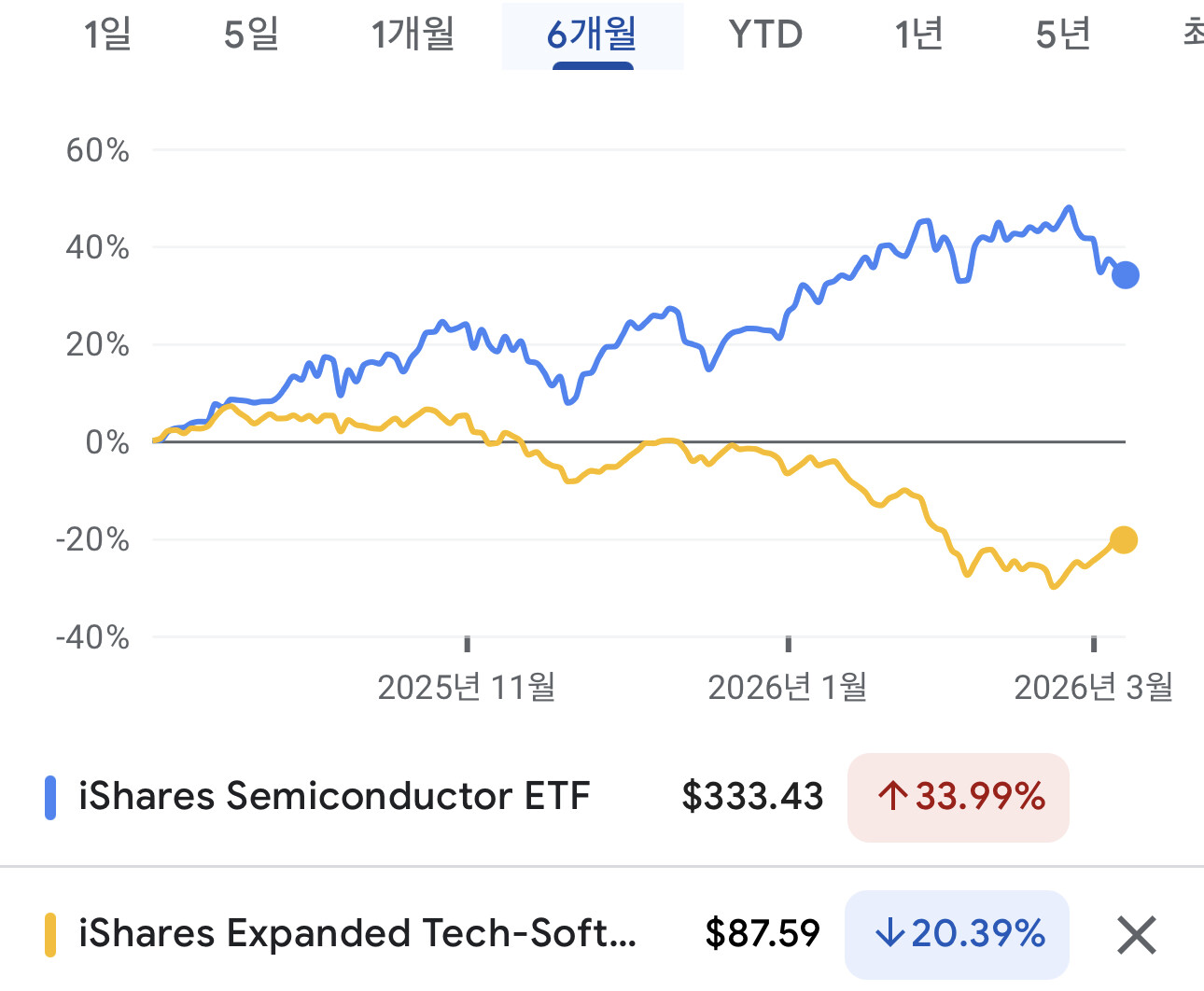The height and width of the screenshot is (991, 1204).
Task: Click the blue color bar for Semiconductor ETF
Action: (x=50, y=798)
